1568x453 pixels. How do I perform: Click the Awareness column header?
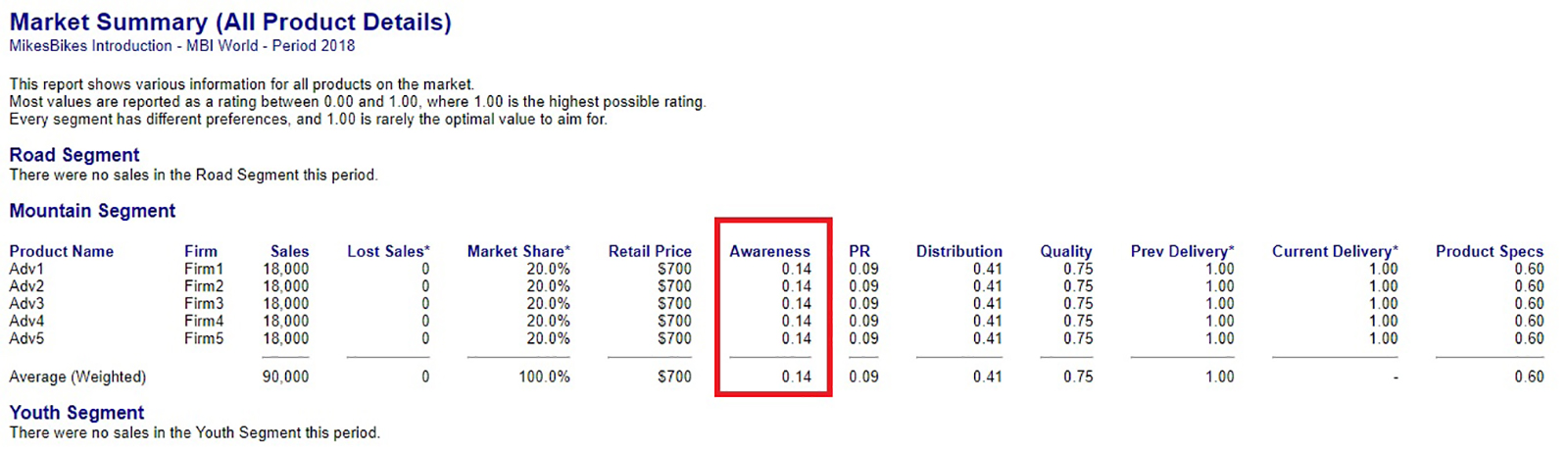(x=769, y=251)
